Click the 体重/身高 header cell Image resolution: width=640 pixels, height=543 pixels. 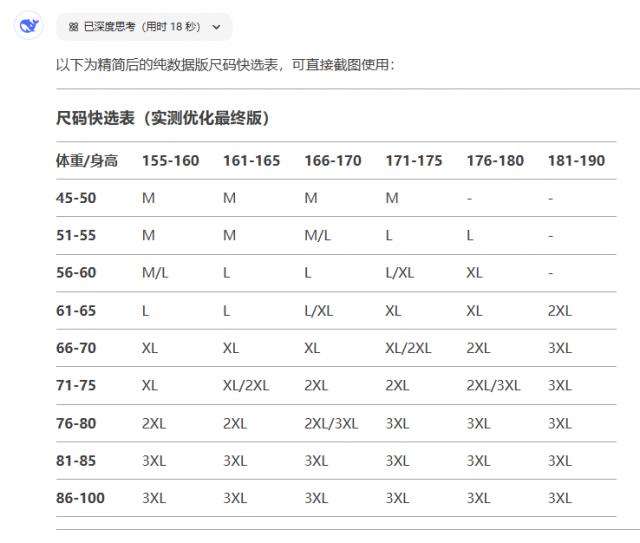[87, 160]
